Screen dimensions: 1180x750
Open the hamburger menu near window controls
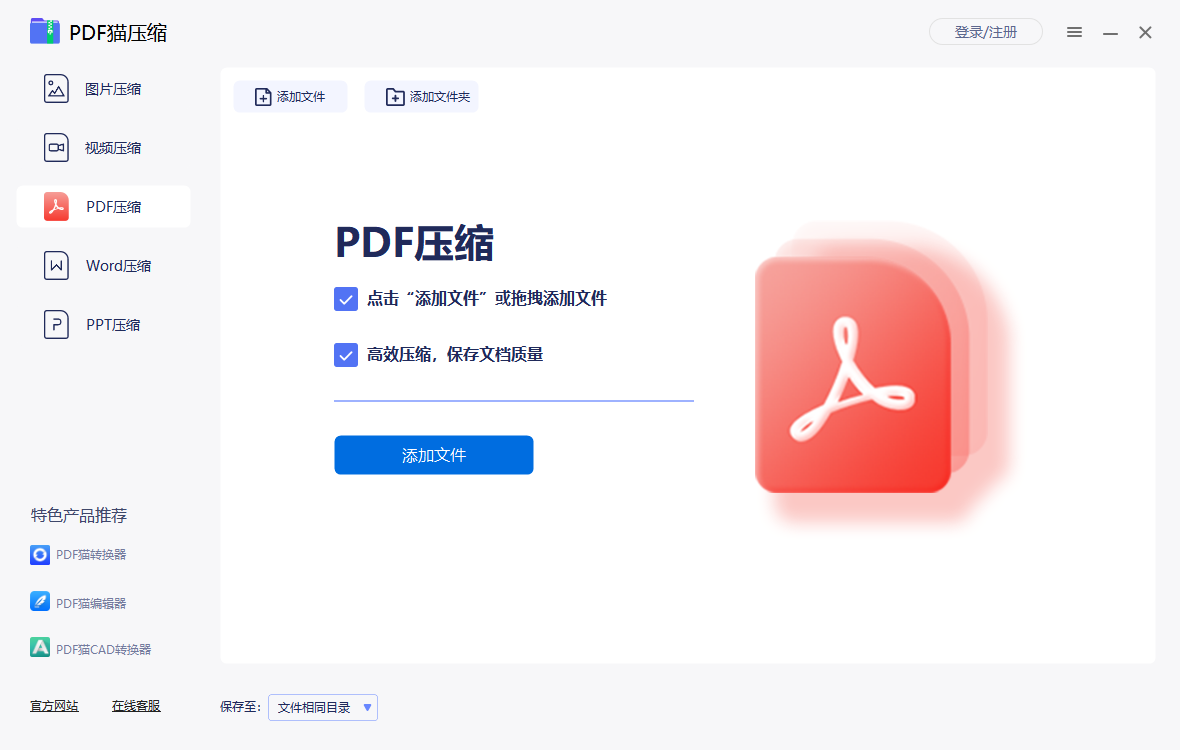(1074, 32)
